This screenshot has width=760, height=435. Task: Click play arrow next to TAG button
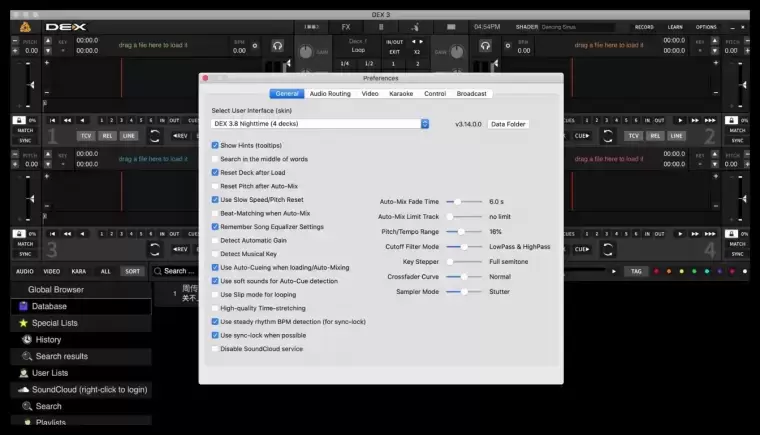click(614, 271)
